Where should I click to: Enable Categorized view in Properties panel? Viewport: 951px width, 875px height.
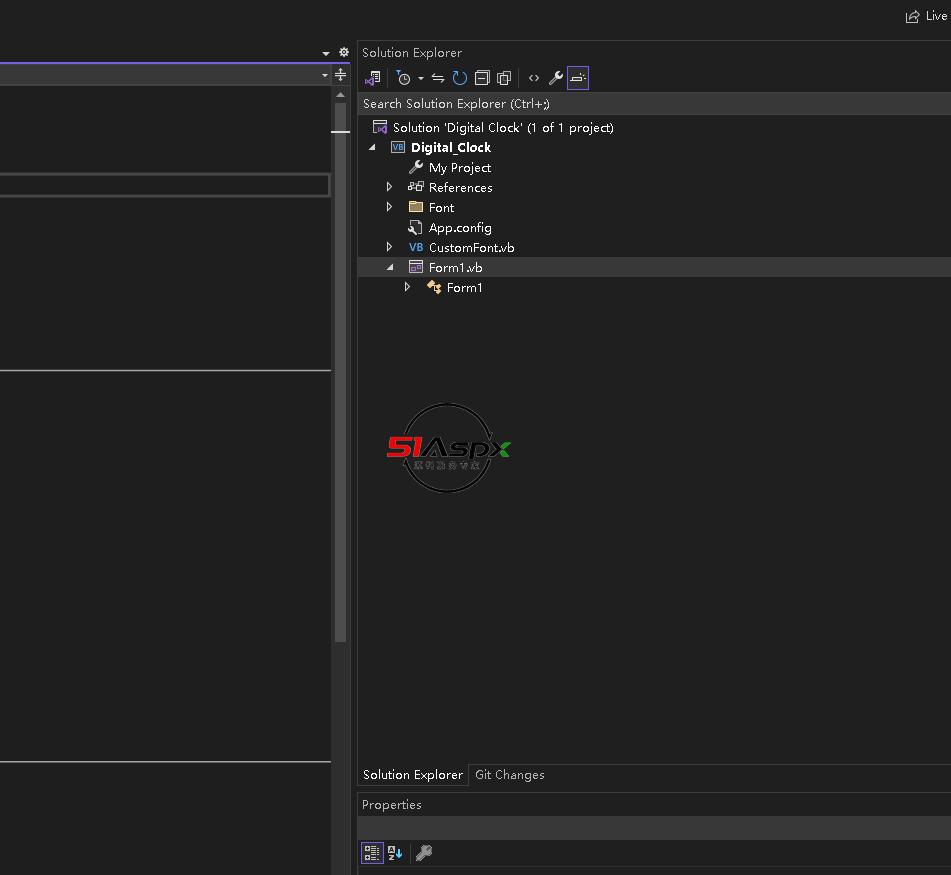[372, 853]
